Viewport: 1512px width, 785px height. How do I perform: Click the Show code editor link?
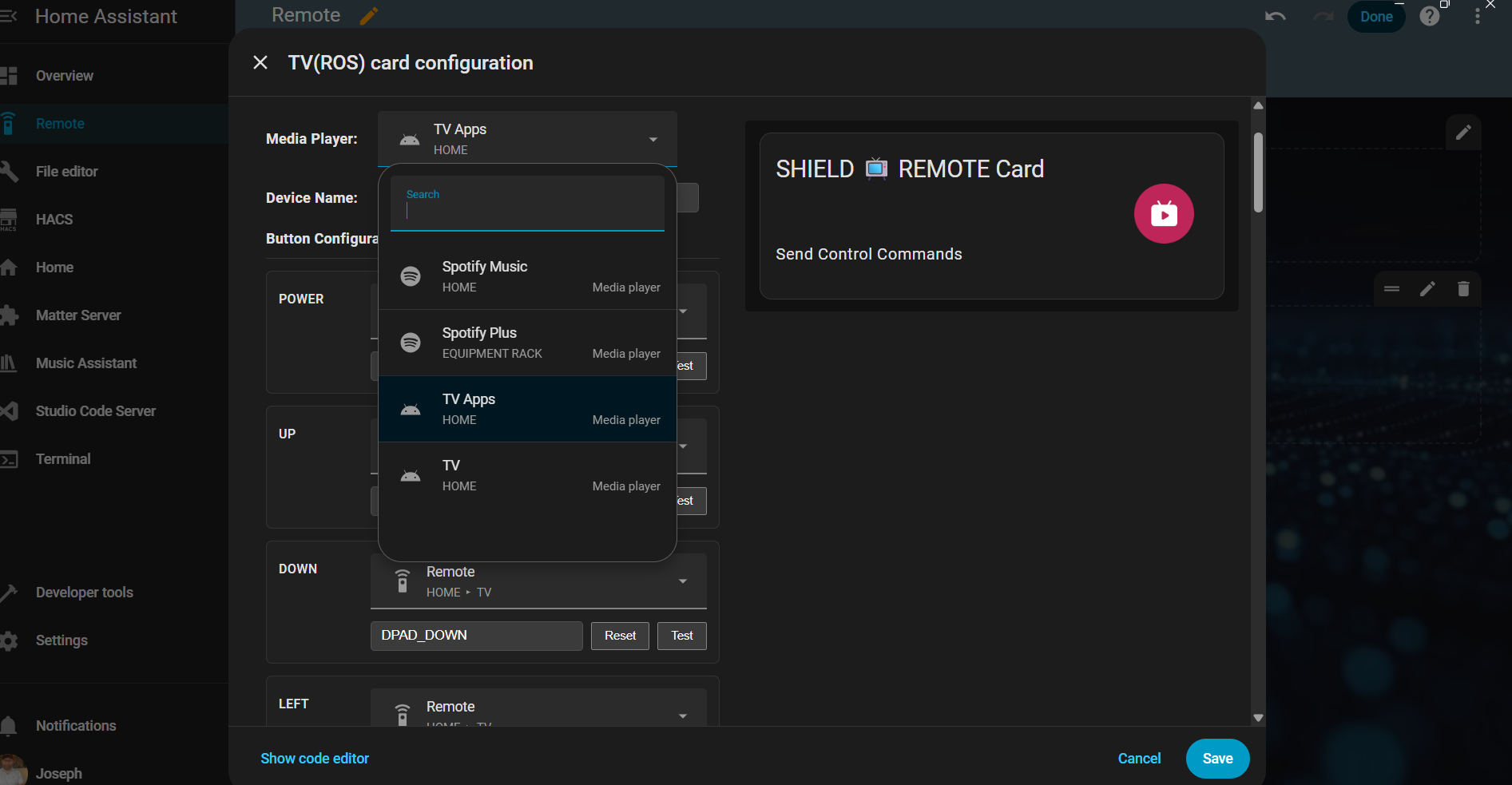(315, 759)
